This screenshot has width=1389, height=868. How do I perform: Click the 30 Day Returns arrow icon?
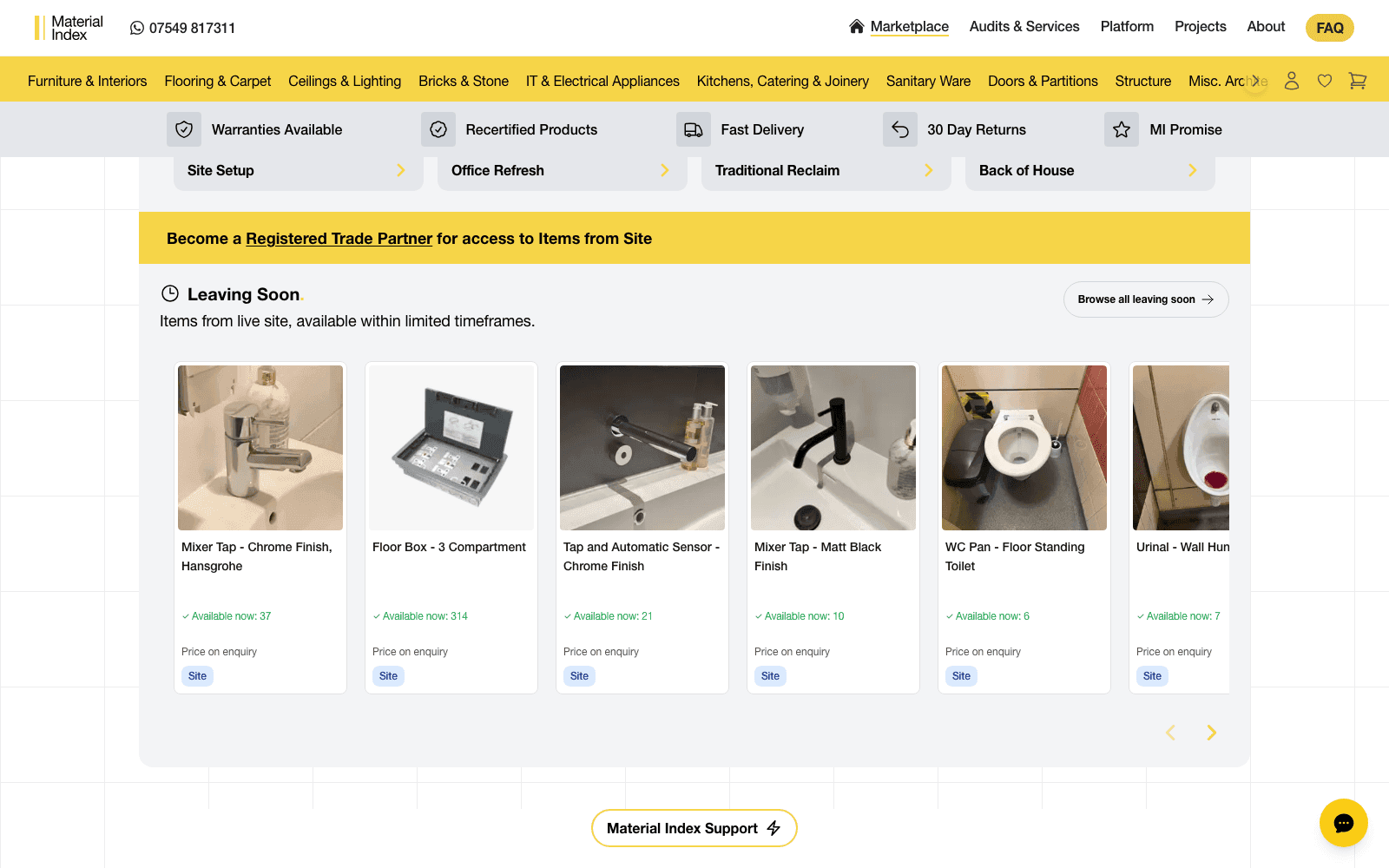pos(900,129)
